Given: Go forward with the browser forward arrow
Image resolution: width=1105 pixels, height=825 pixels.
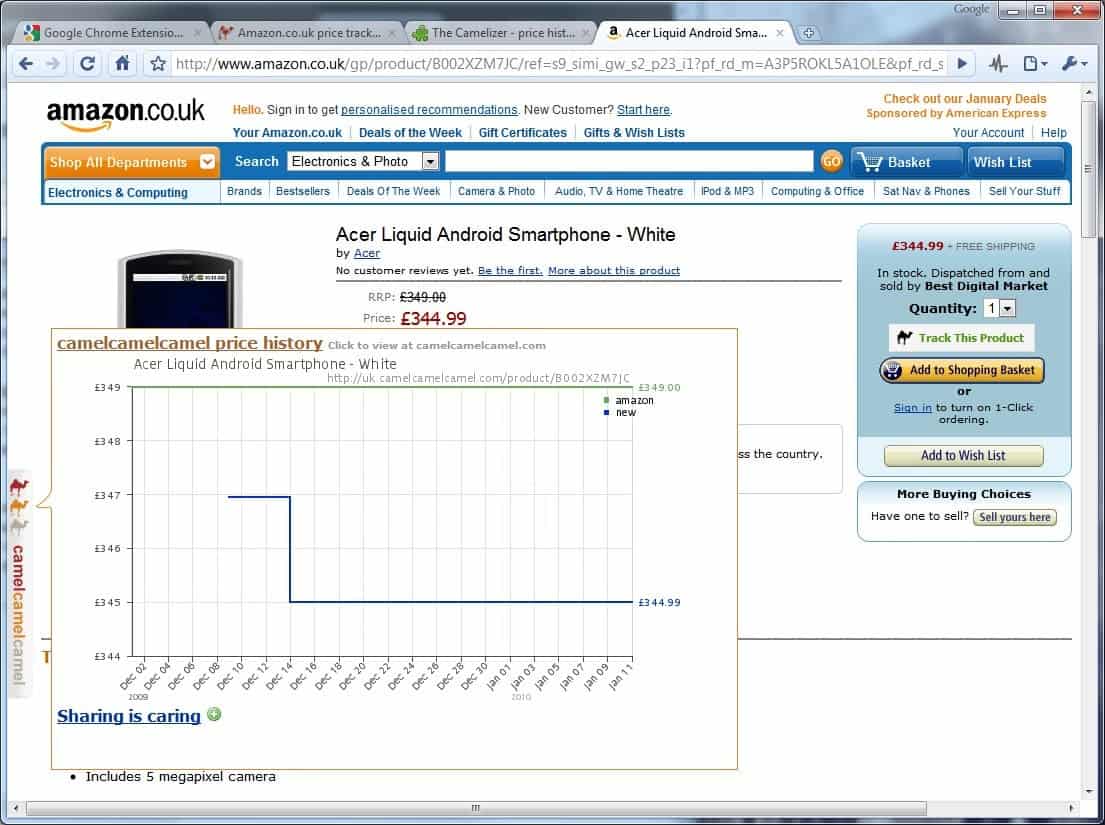Looking at the screenshot, I should pyautogui.click(x=54, y=64).
